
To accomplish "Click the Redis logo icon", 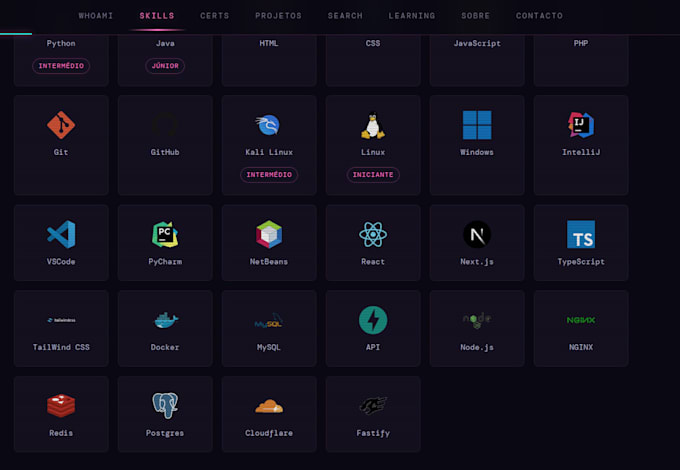I will [x=61, y=405].
